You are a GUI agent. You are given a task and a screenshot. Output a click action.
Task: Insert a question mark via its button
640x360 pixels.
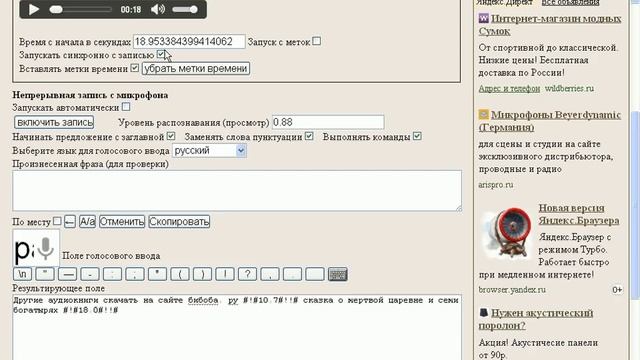pyautogui.click(x=247, y=274)
